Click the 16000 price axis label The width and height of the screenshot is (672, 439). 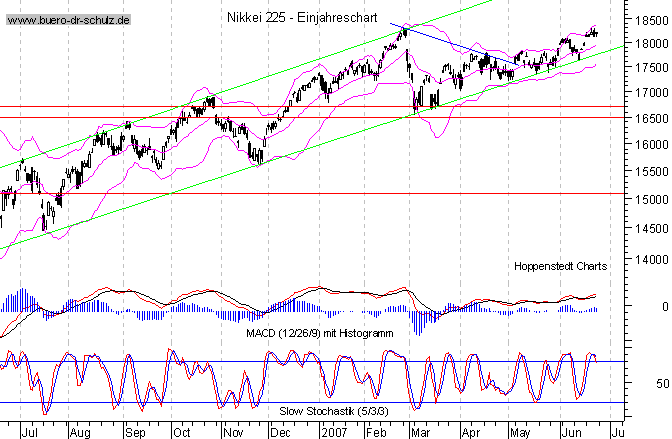click(651, 144)
